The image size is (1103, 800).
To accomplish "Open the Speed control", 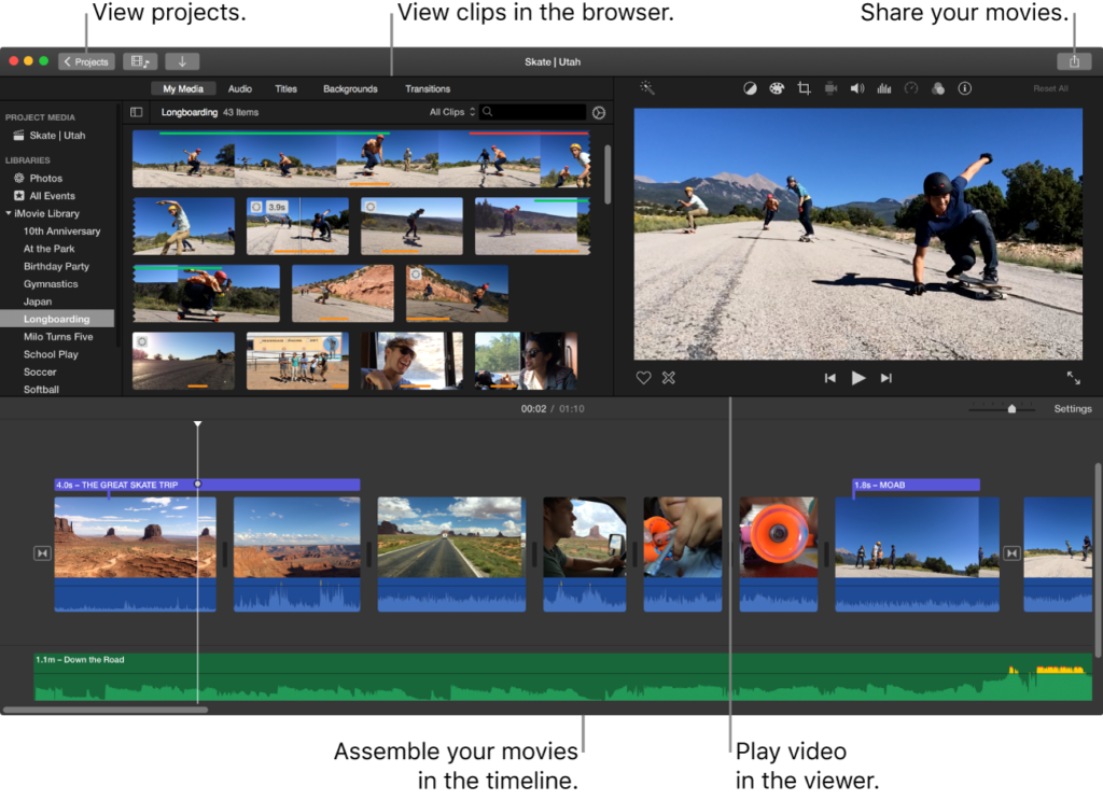I will pos(911,89).
